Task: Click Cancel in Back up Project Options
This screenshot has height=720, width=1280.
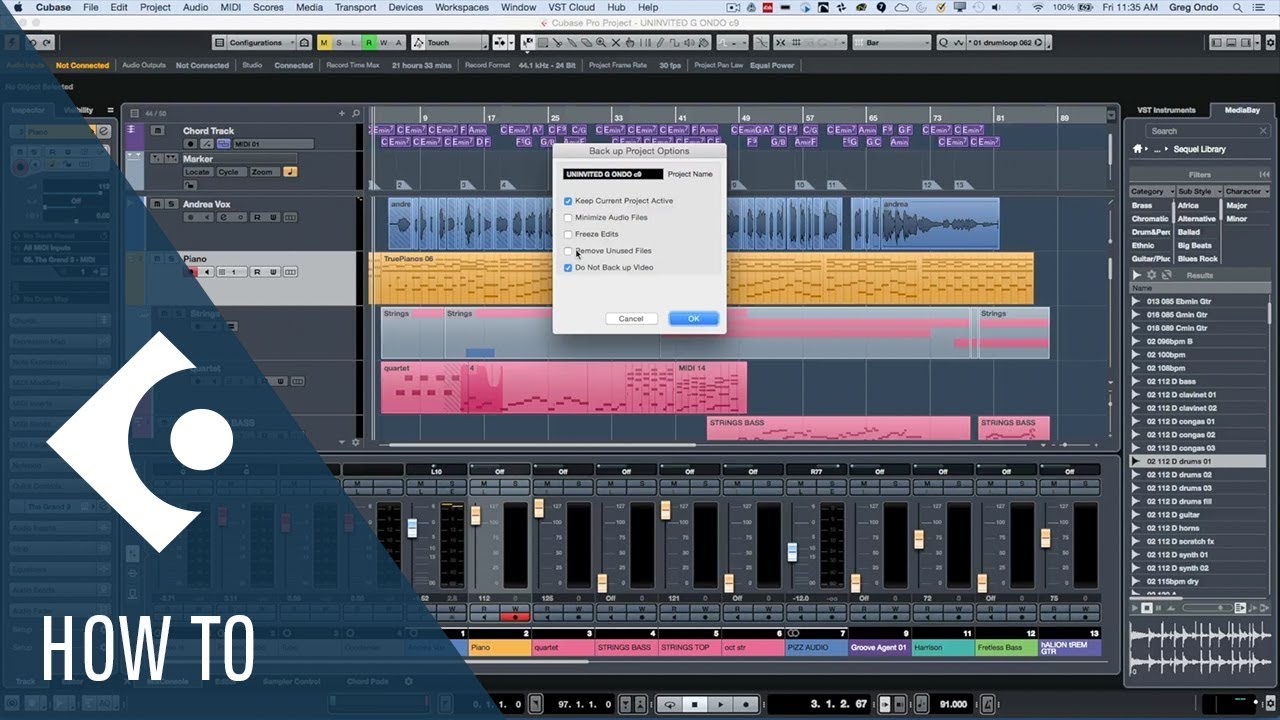Action: (631, 318)
